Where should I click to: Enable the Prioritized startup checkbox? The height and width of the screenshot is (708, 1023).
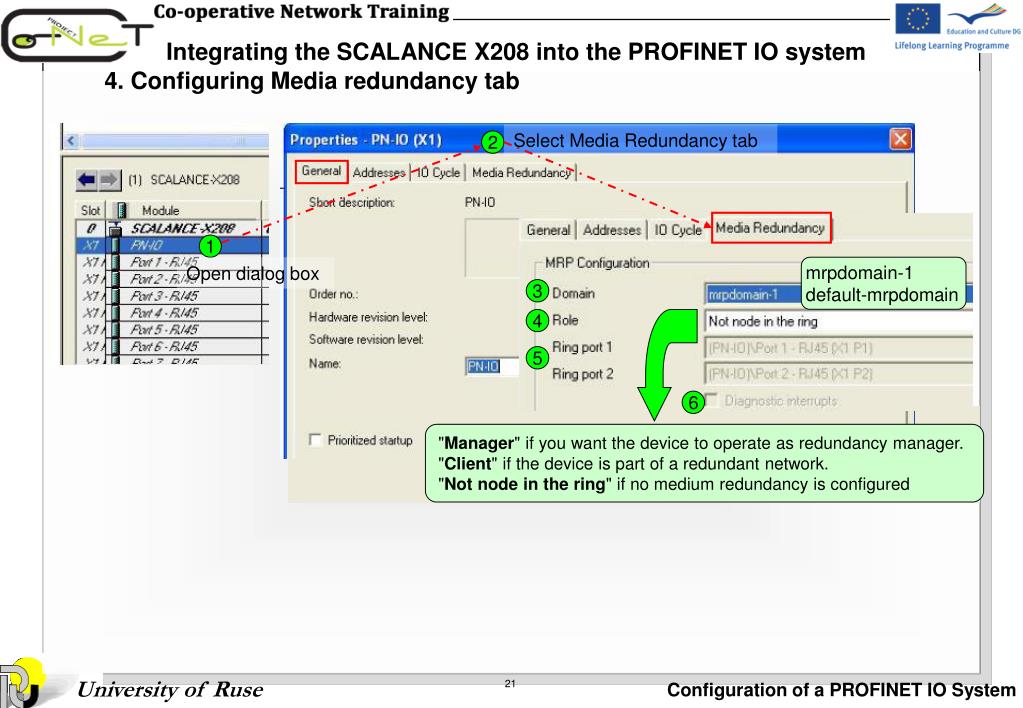(x=315, y=440)
